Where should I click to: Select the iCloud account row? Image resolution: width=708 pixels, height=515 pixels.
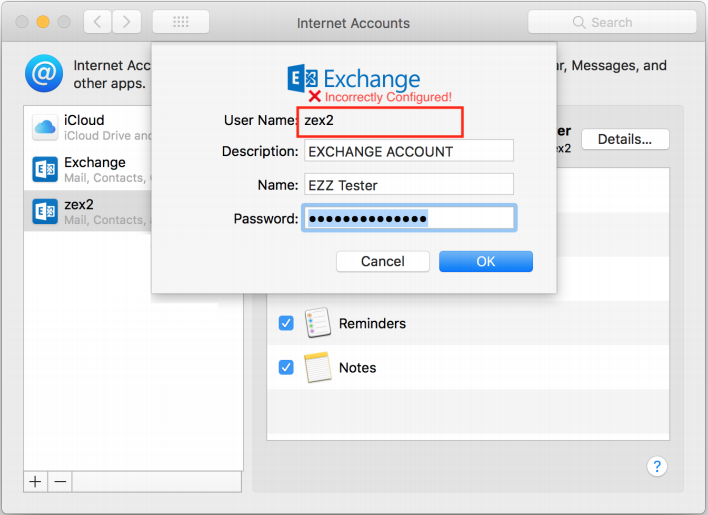tap(88, 127)
